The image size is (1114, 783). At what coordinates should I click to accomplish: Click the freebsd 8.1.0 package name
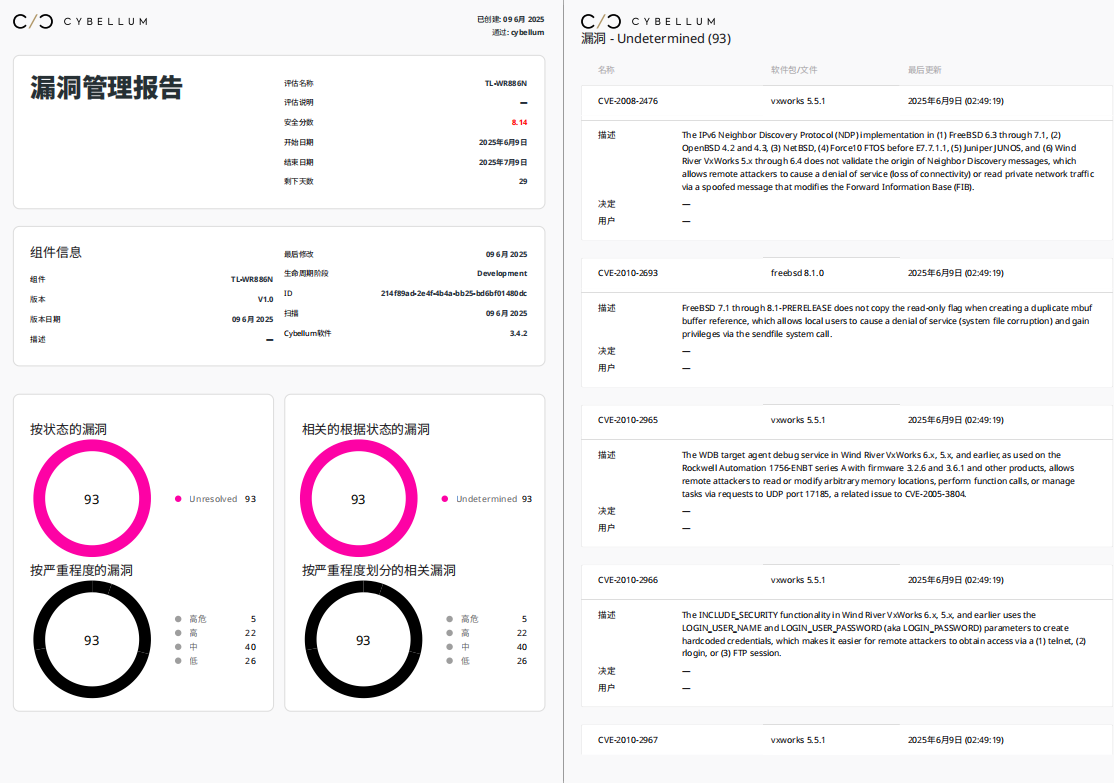click(797, 273)
